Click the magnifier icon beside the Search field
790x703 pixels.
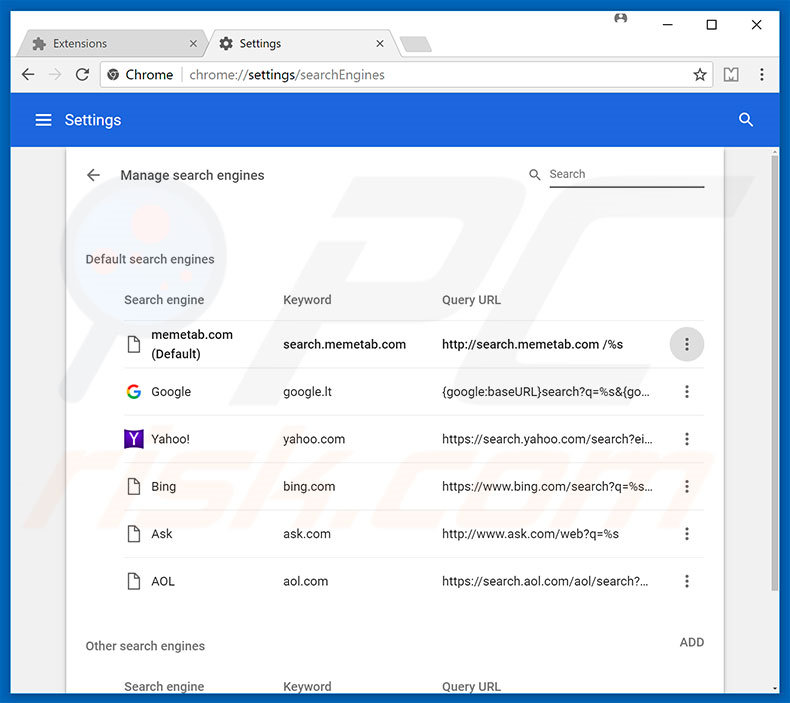click(535, 174)
